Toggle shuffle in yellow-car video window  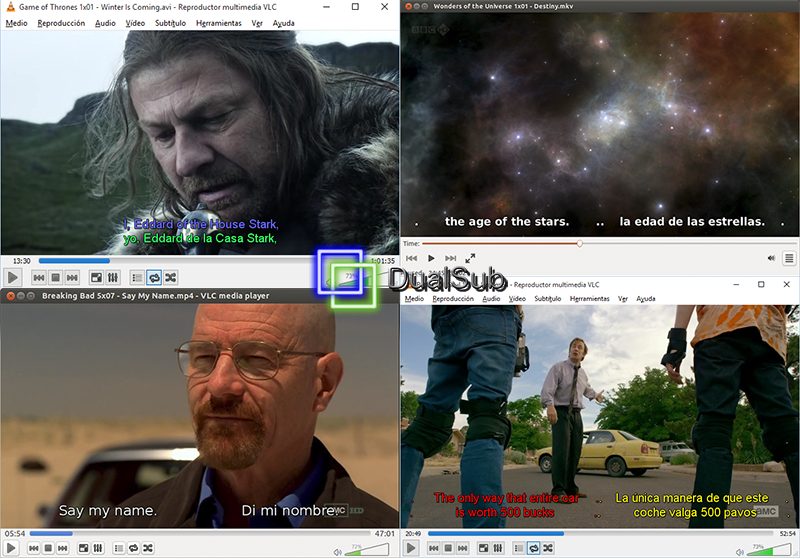(548, 548)
